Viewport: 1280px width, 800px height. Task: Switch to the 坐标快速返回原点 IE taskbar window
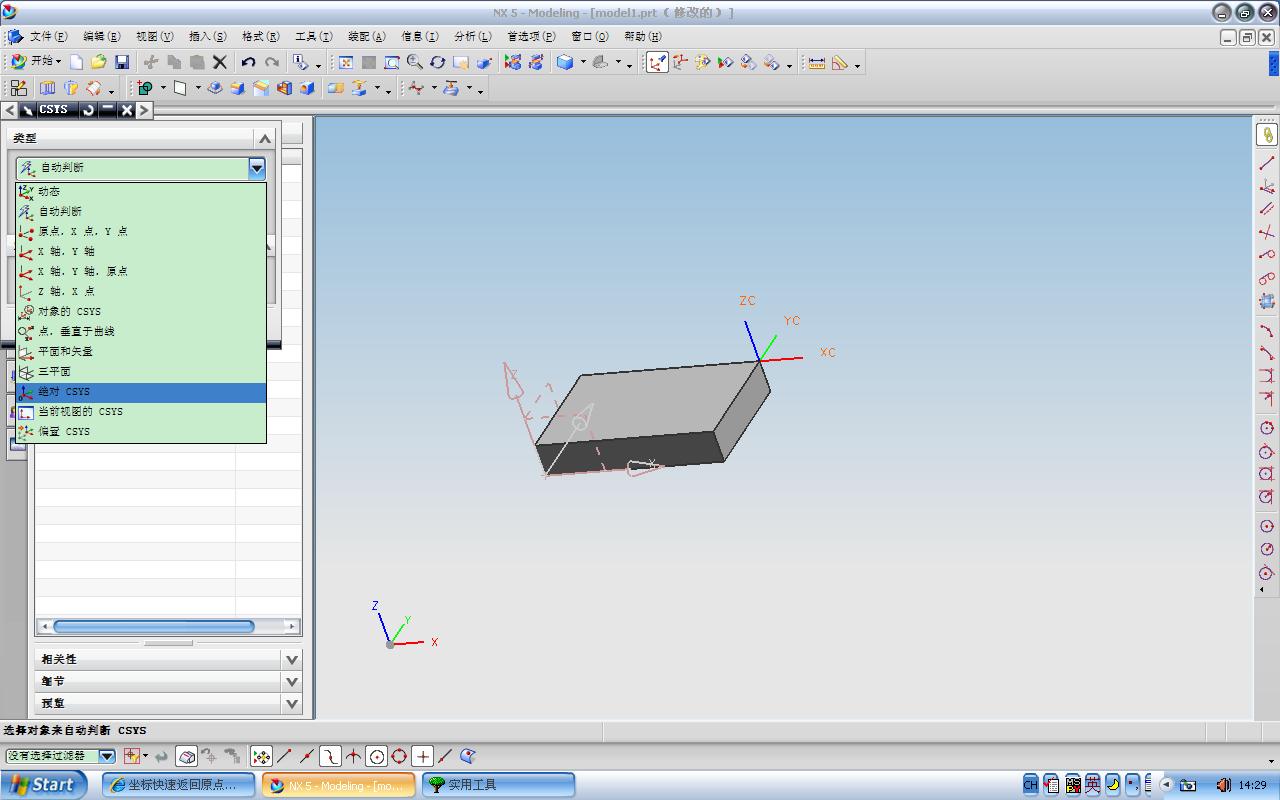coord(178,785)
